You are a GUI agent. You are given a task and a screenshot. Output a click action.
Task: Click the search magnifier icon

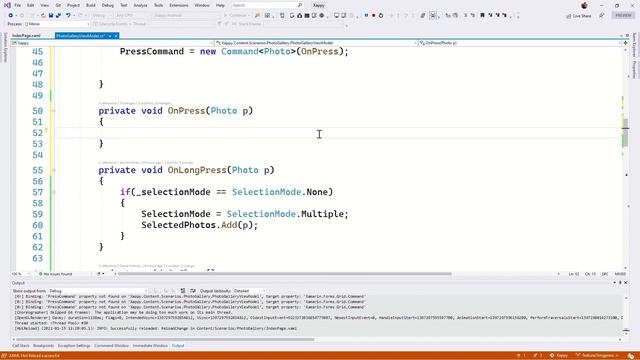pyautogui.click(x=300, y=5)
